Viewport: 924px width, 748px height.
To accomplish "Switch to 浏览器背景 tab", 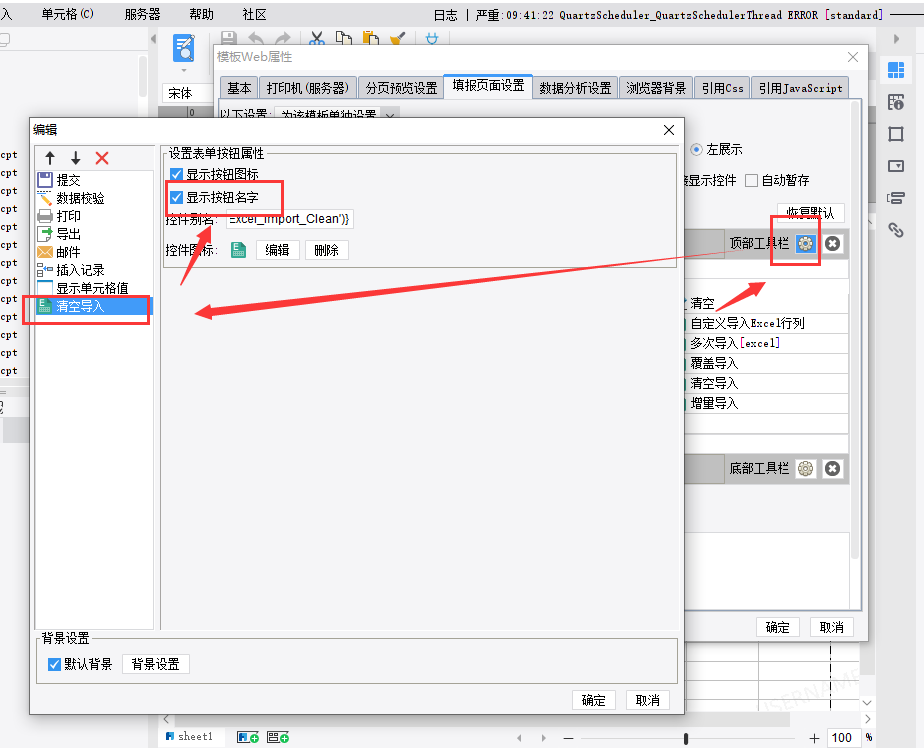I will 656,88.
